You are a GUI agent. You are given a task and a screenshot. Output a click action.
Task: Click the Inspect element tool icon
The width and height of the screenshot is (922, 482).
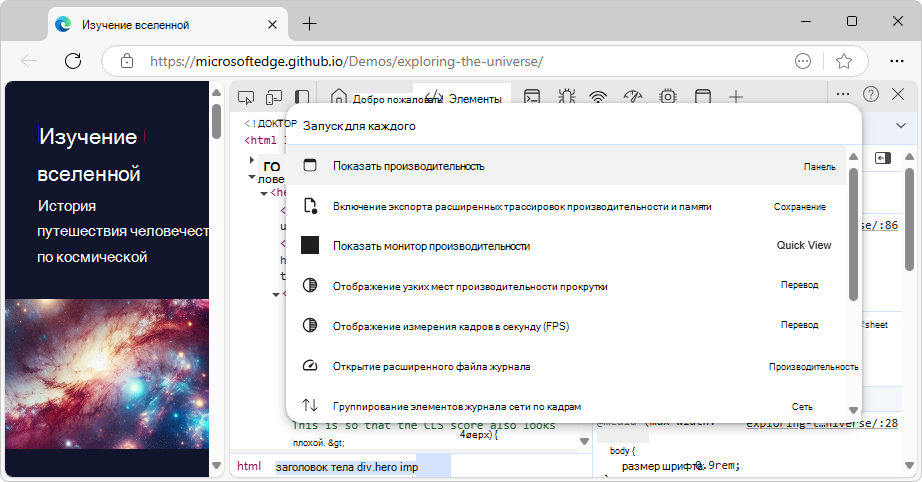click(245, 97)
